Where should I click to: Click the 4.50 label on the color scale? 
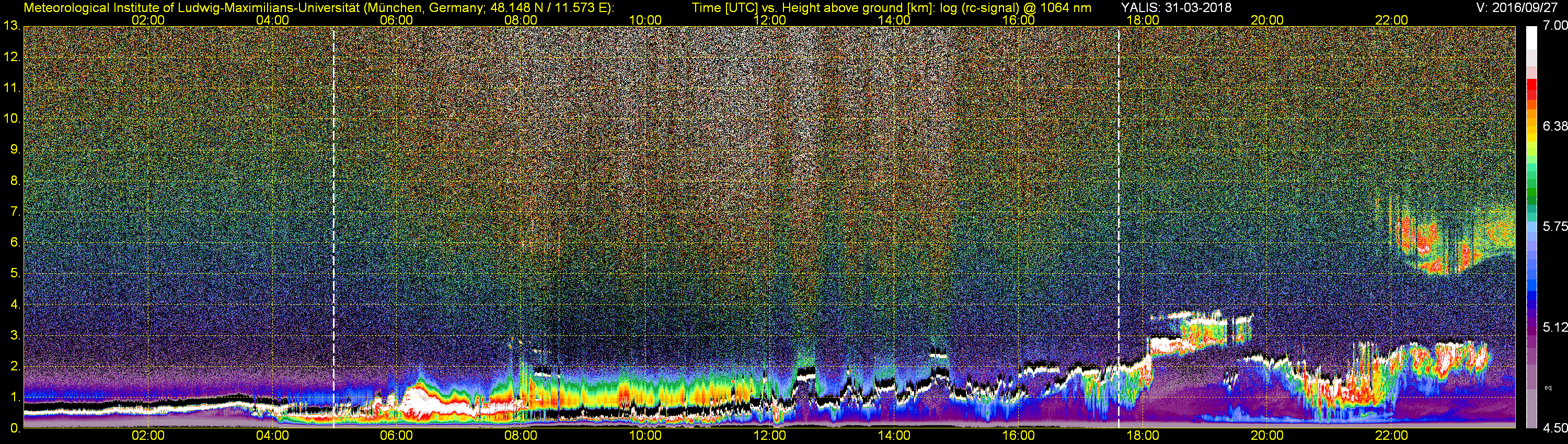point(1554,428)
